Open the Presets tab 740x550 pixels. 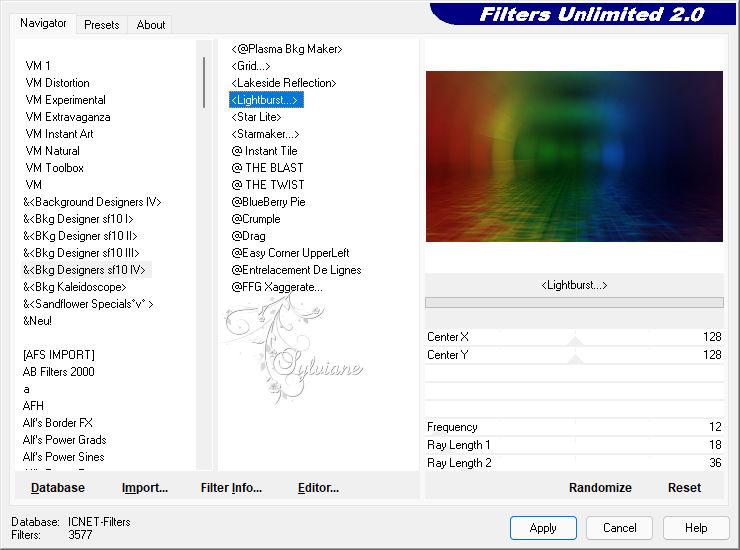tap(101, 25)
